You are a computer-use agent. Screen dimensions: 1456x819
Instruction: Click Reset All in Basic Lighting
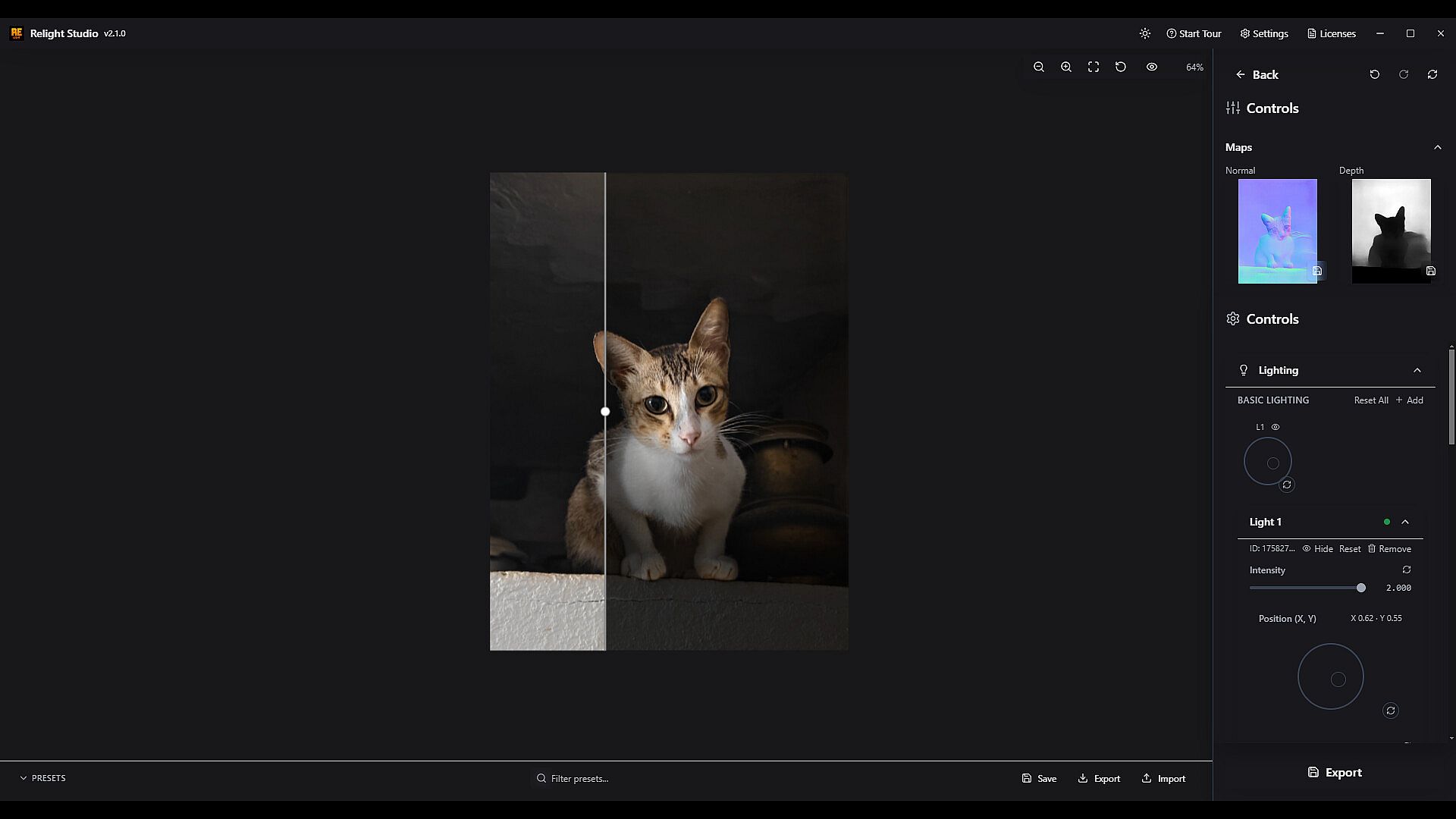pos(1371,400)
